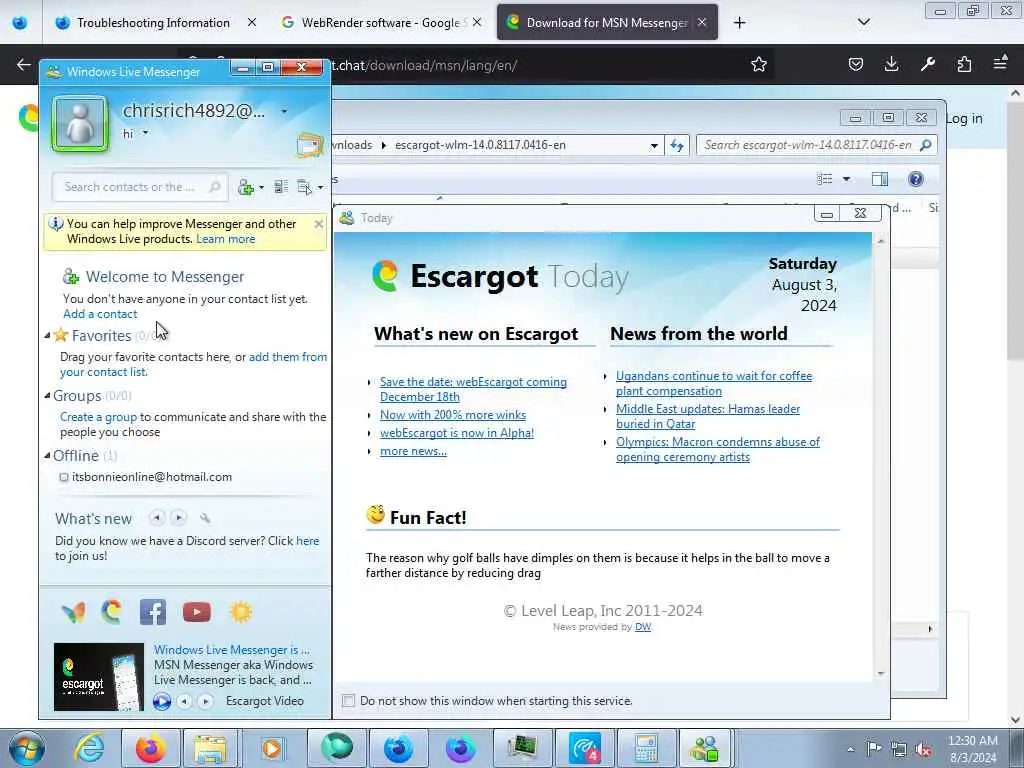Launch Internet Explorer from taskbar
This screenshot has height=768, width=1024.
point(89,748)
